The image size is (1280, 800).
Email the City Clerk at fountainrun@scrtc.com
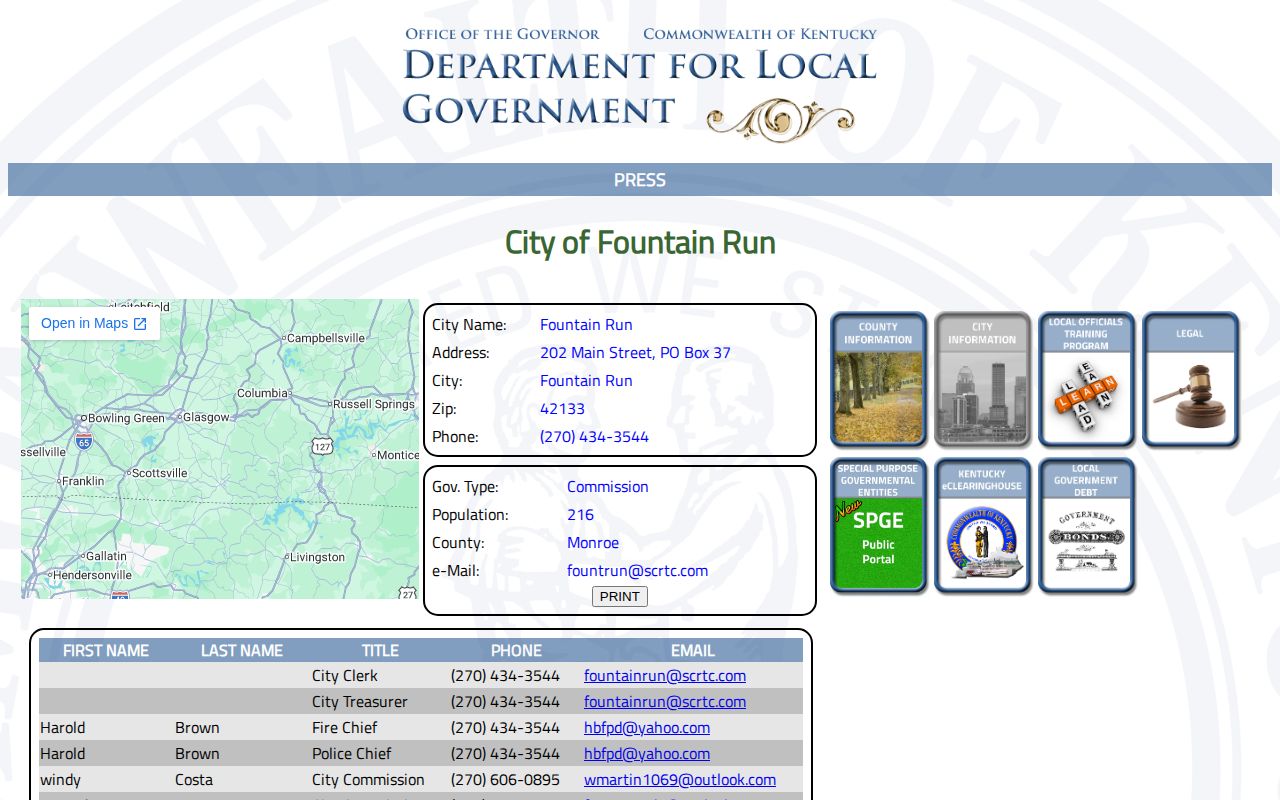[x=665, y=676]
